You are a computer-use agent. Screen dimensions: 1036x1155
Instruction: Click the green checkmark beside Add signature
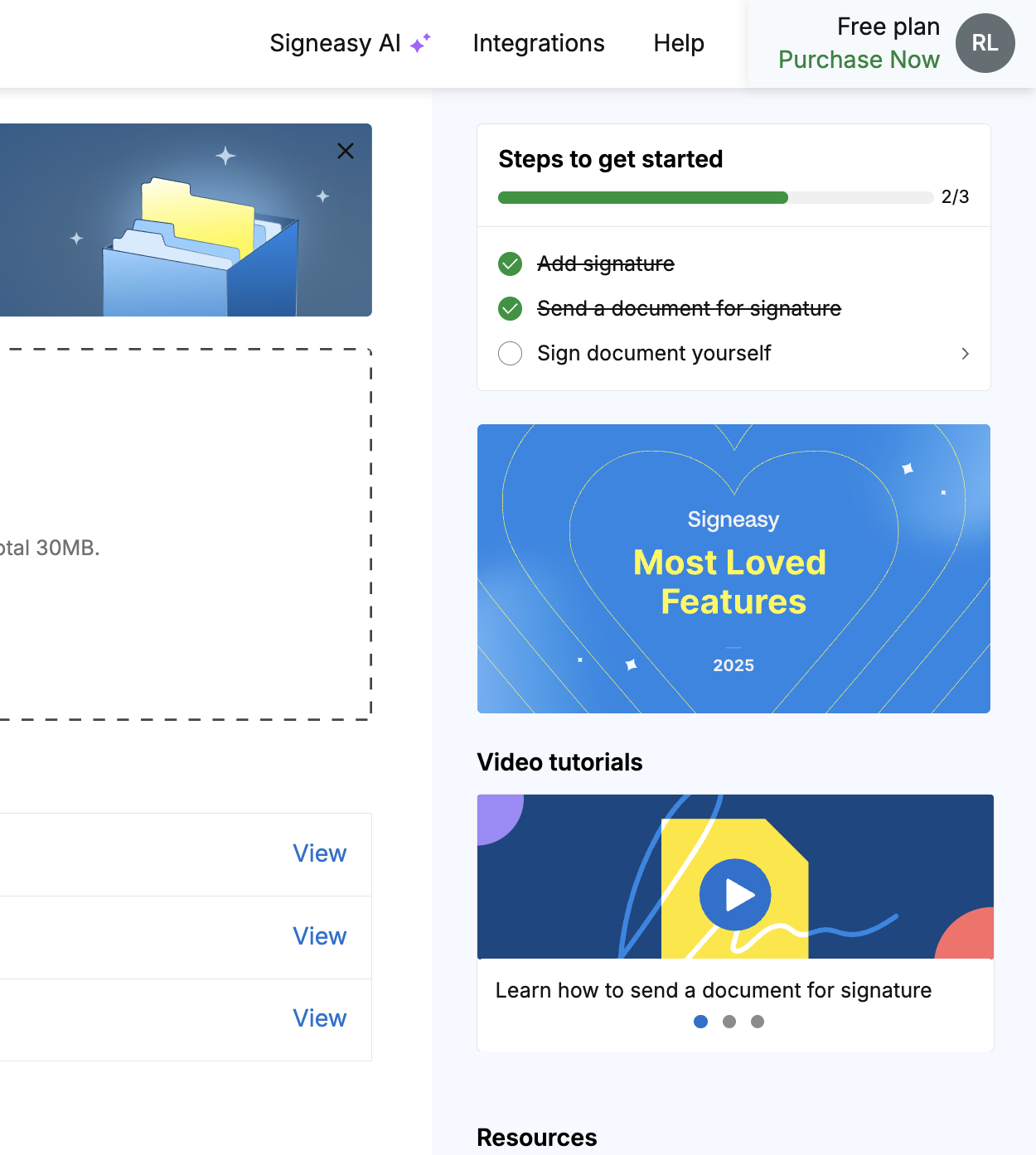510,264
